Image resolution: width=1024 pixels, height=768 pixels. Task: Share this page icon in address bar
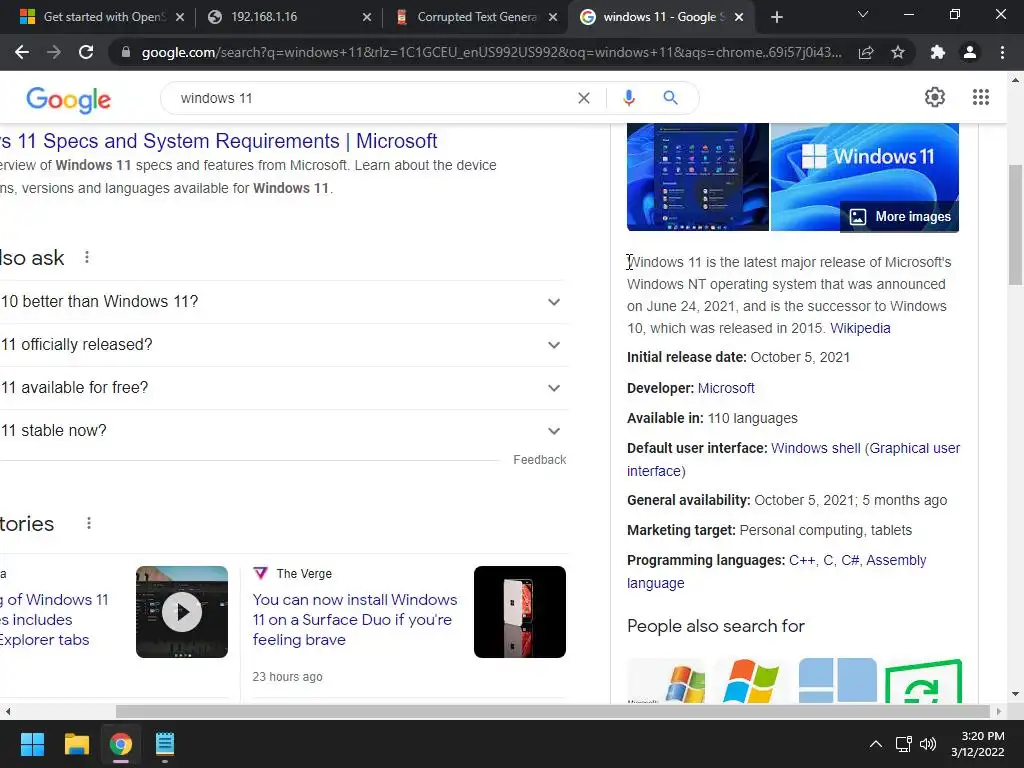pos(866,52)
